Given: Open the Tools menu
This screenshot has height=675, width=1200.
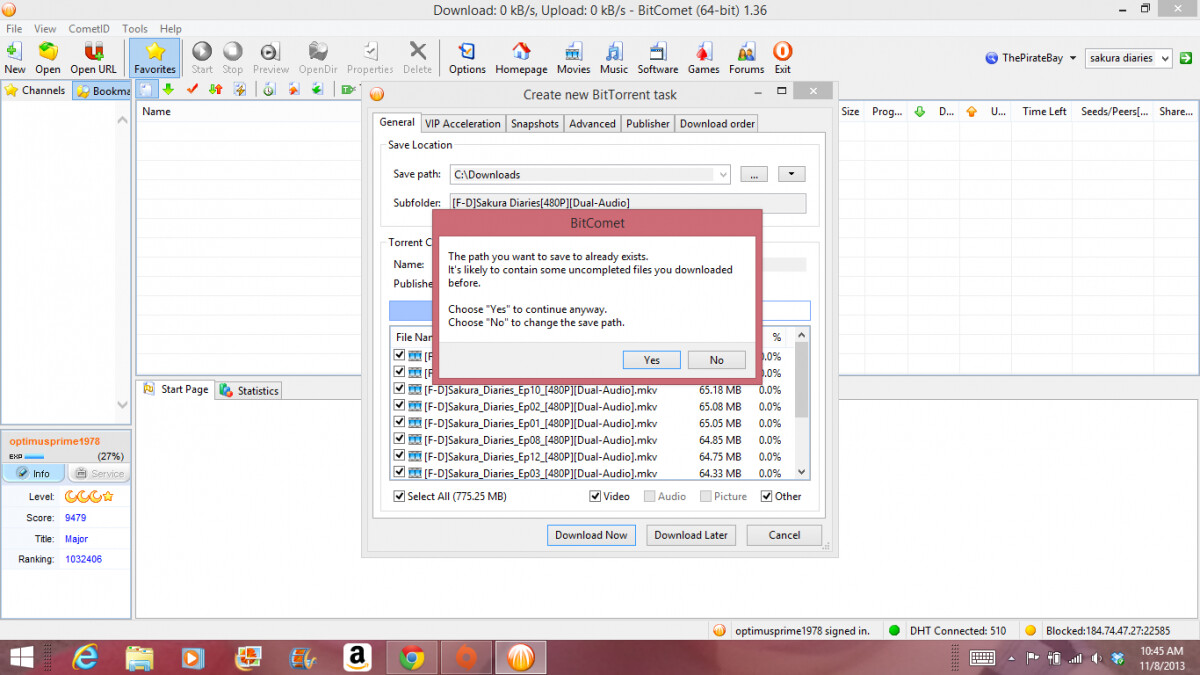Looking at the screenshot, I should point(134,28).
